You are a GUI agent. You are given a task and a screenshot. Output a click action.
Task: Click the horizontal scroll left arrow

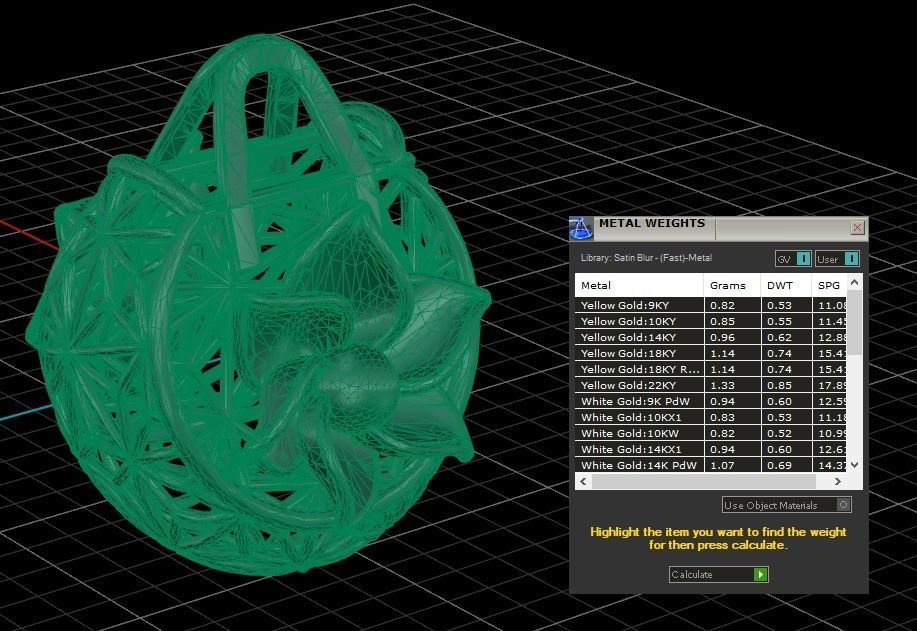(582, 481)
